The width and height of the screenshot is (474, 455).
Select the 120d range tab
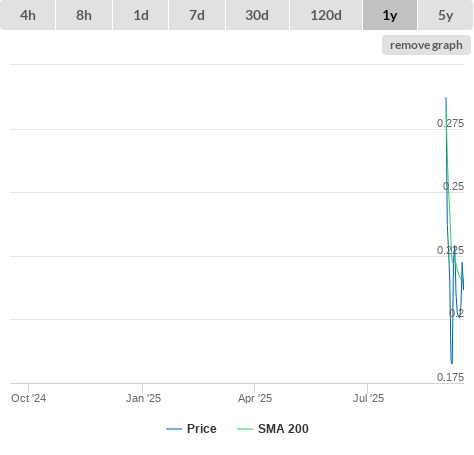point(326,15)
